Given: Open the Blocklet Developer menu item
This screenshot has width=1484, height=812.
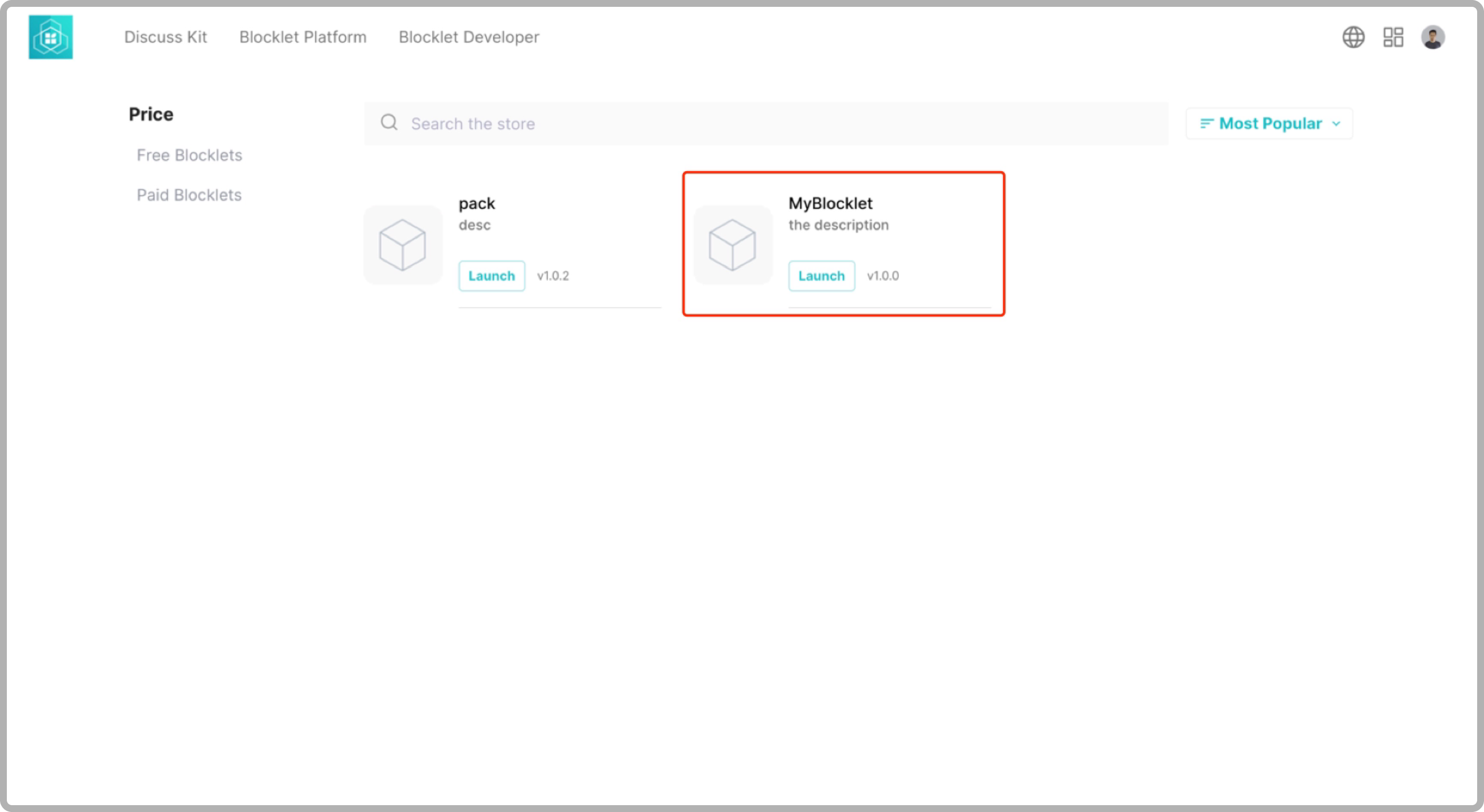Looking at the screenshot, I should [469, 37].
